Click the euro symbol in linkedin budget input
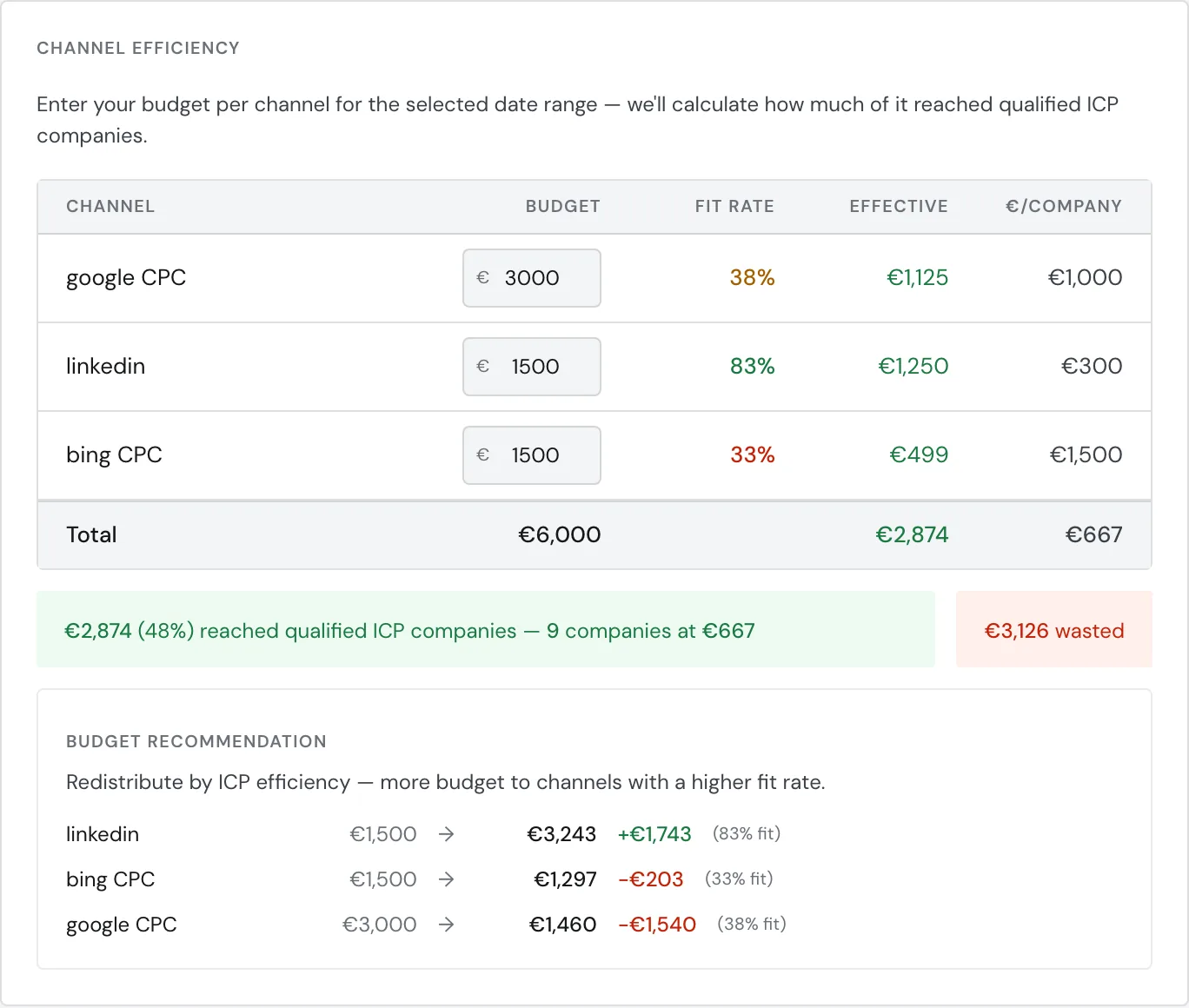This screenshot has width=1189, height=1008. 483,367
